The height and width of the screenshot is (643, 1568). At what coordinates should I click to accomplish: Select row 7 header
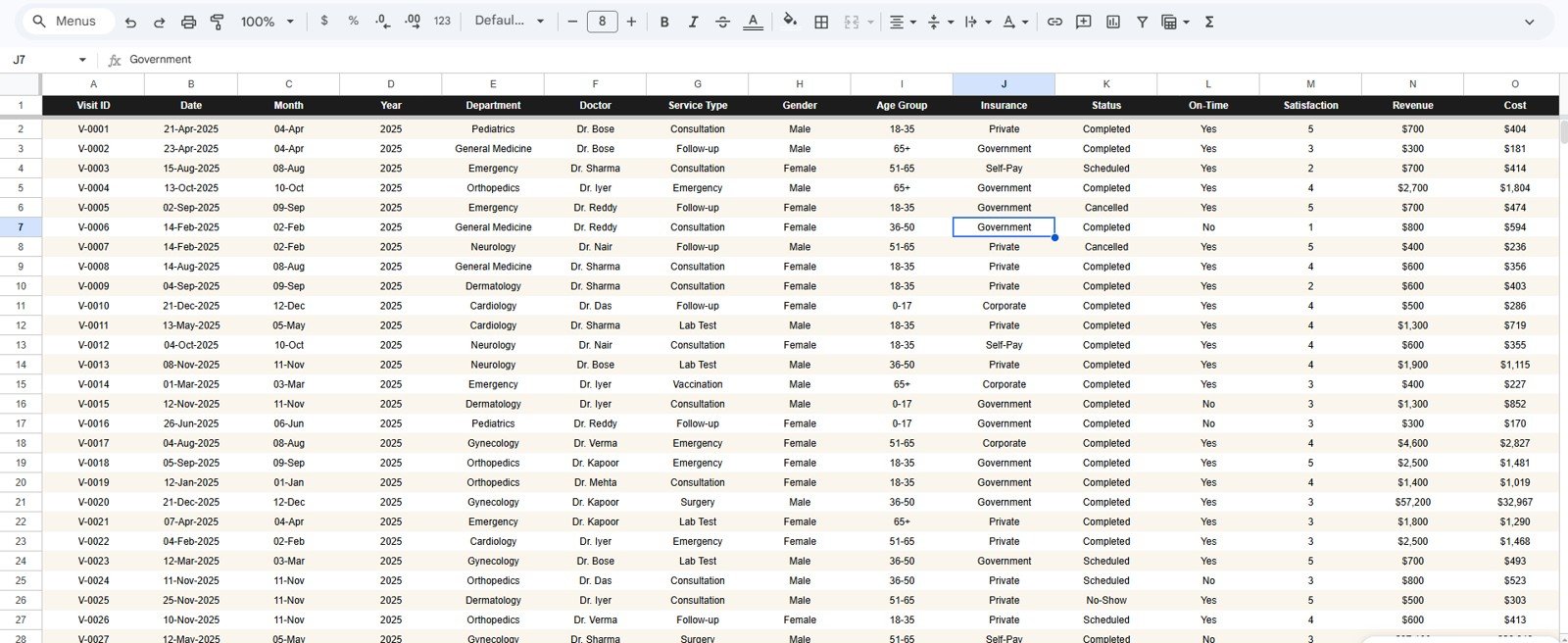21,227
